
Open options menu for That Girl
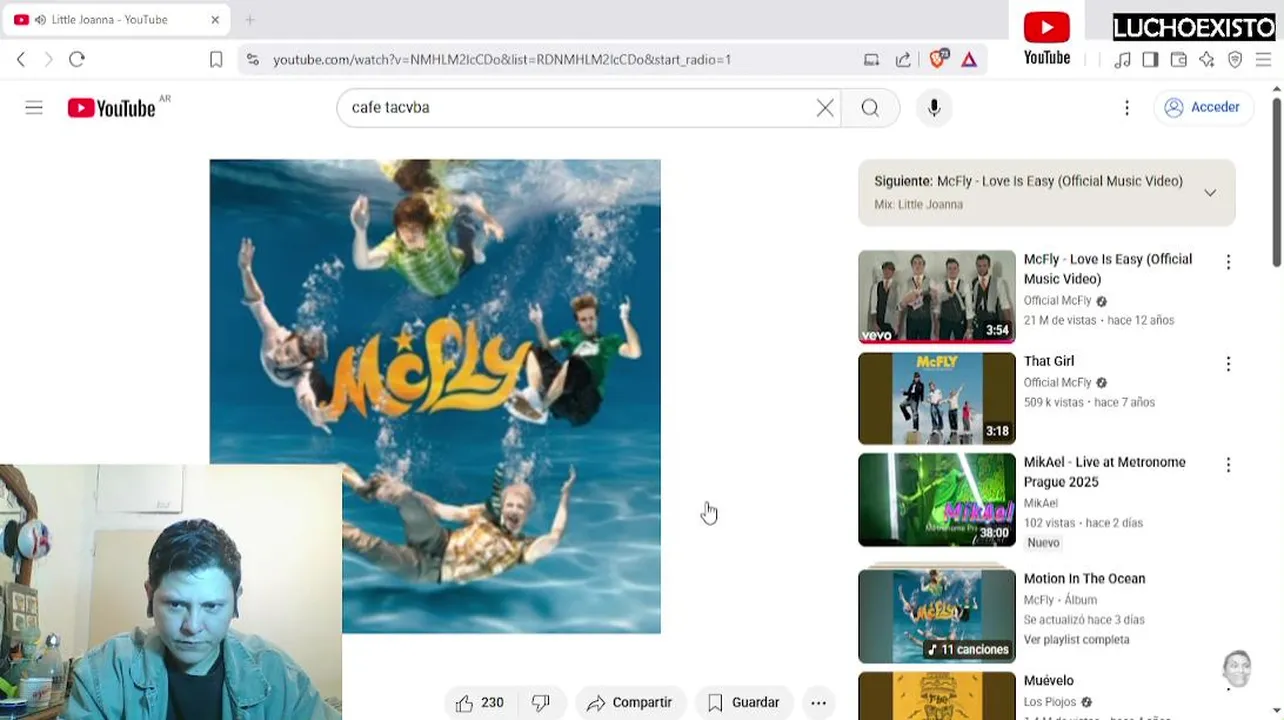pyautogui.click(x=1228, y=364)
